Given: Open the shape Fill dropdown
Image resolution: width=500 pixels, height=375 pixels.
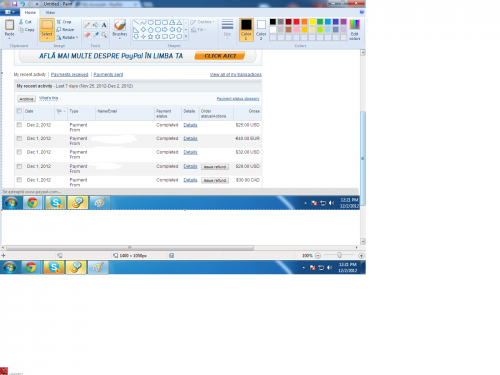Looking at the screenshot, I should [x=199, y=30].
